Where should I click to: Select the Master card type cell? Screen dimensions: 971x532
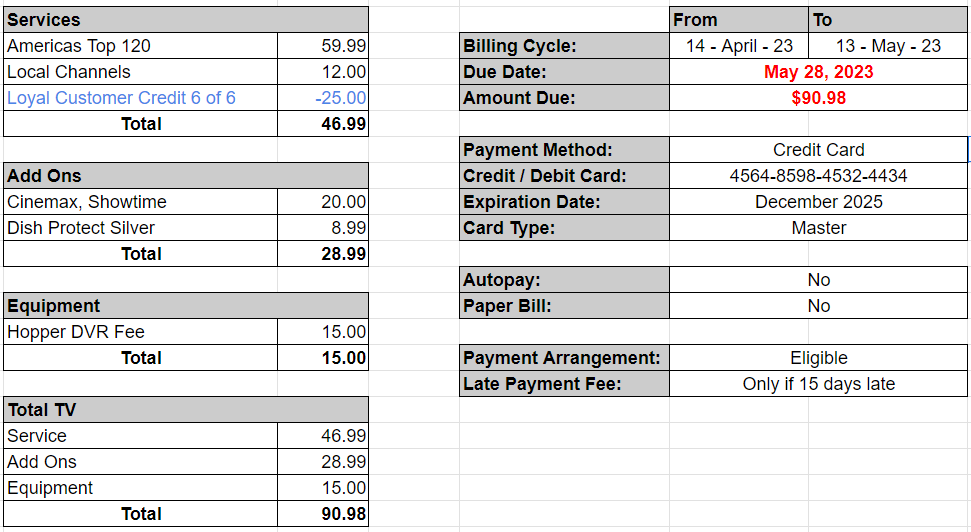click(x=818, y=228)
